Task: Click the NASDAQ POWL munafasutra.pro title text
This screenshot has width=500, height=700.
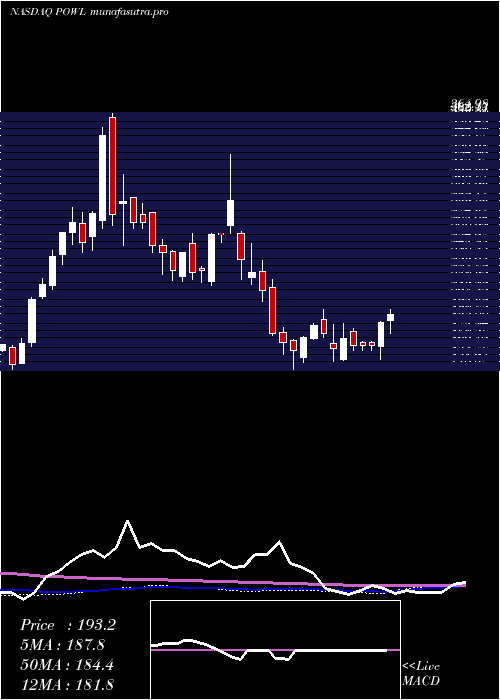Action: pyautogui.click(x=89, y=12)
